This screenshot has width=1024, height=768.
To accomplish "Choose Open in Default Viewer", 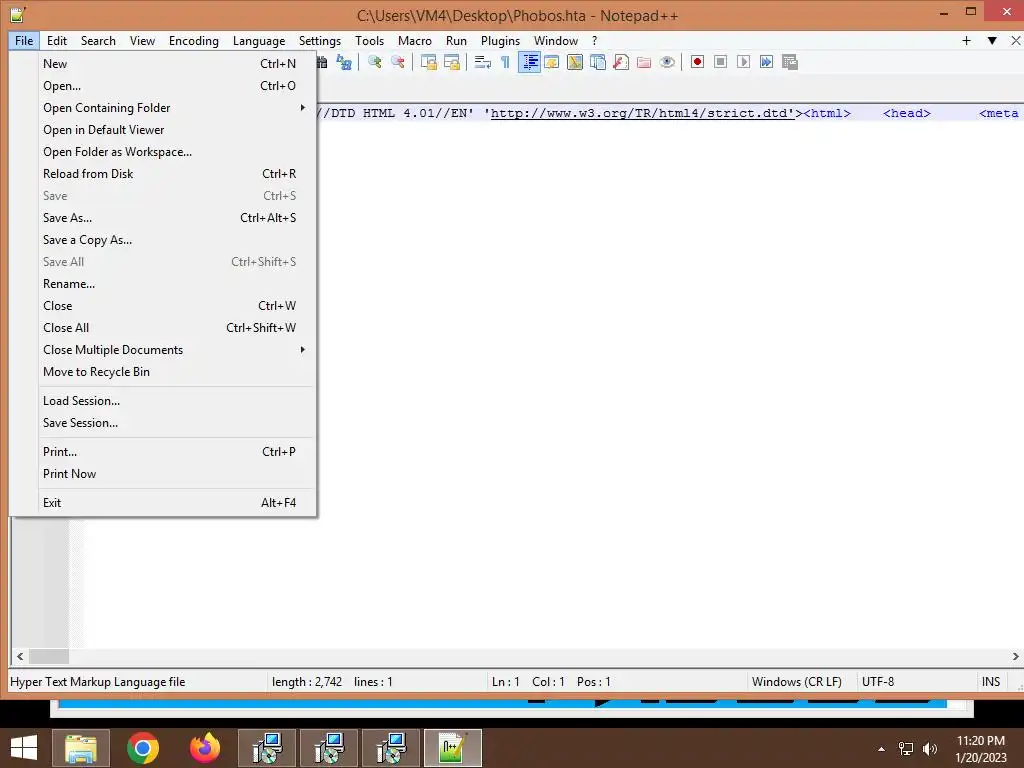I will pyautogui.click(x=170, y=129).
